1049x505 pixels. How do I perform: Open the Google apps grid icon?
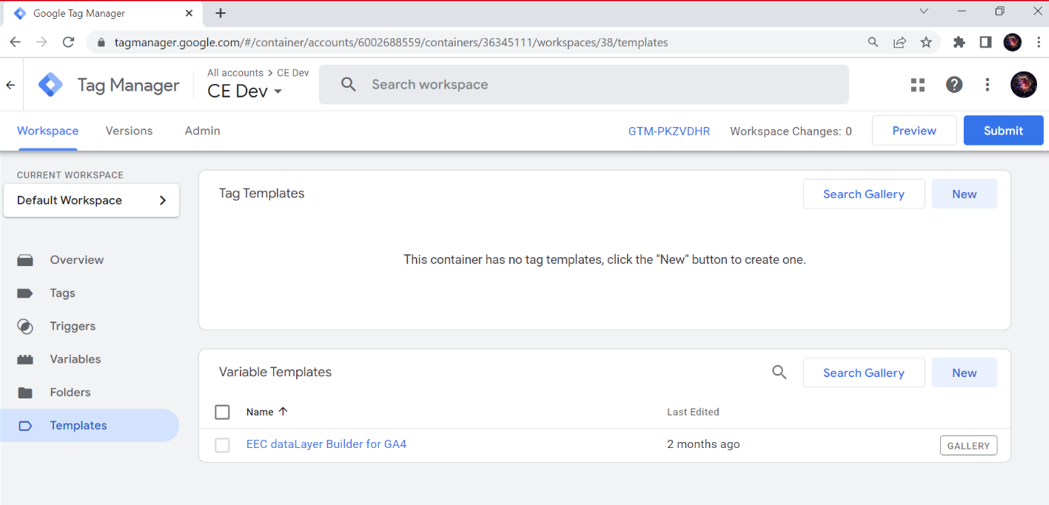[x=918, y=84]
